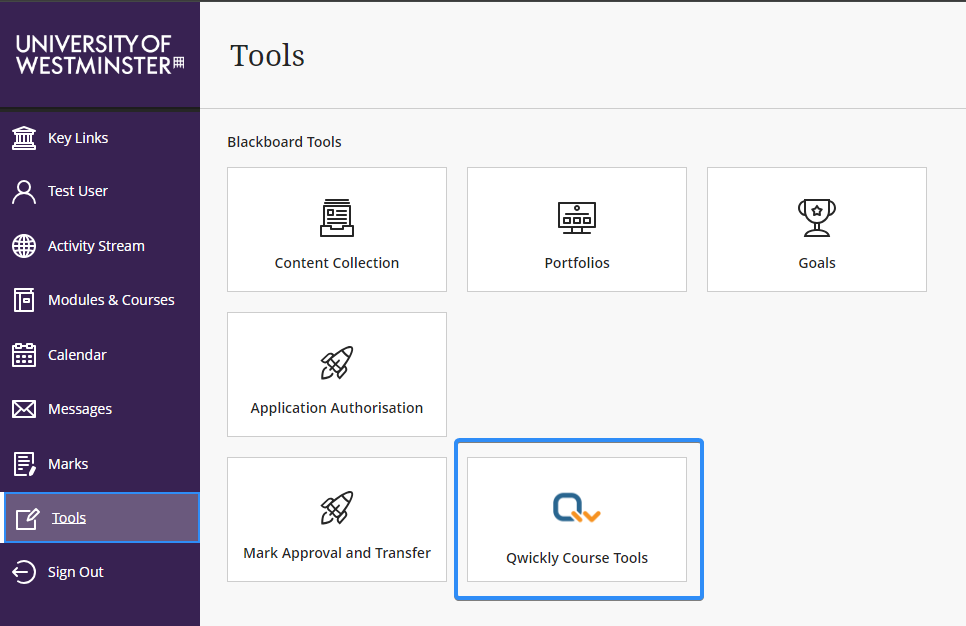Navigate to Modules & Courses label
Viewport: 966px width, 626px height.
[112, 300]
